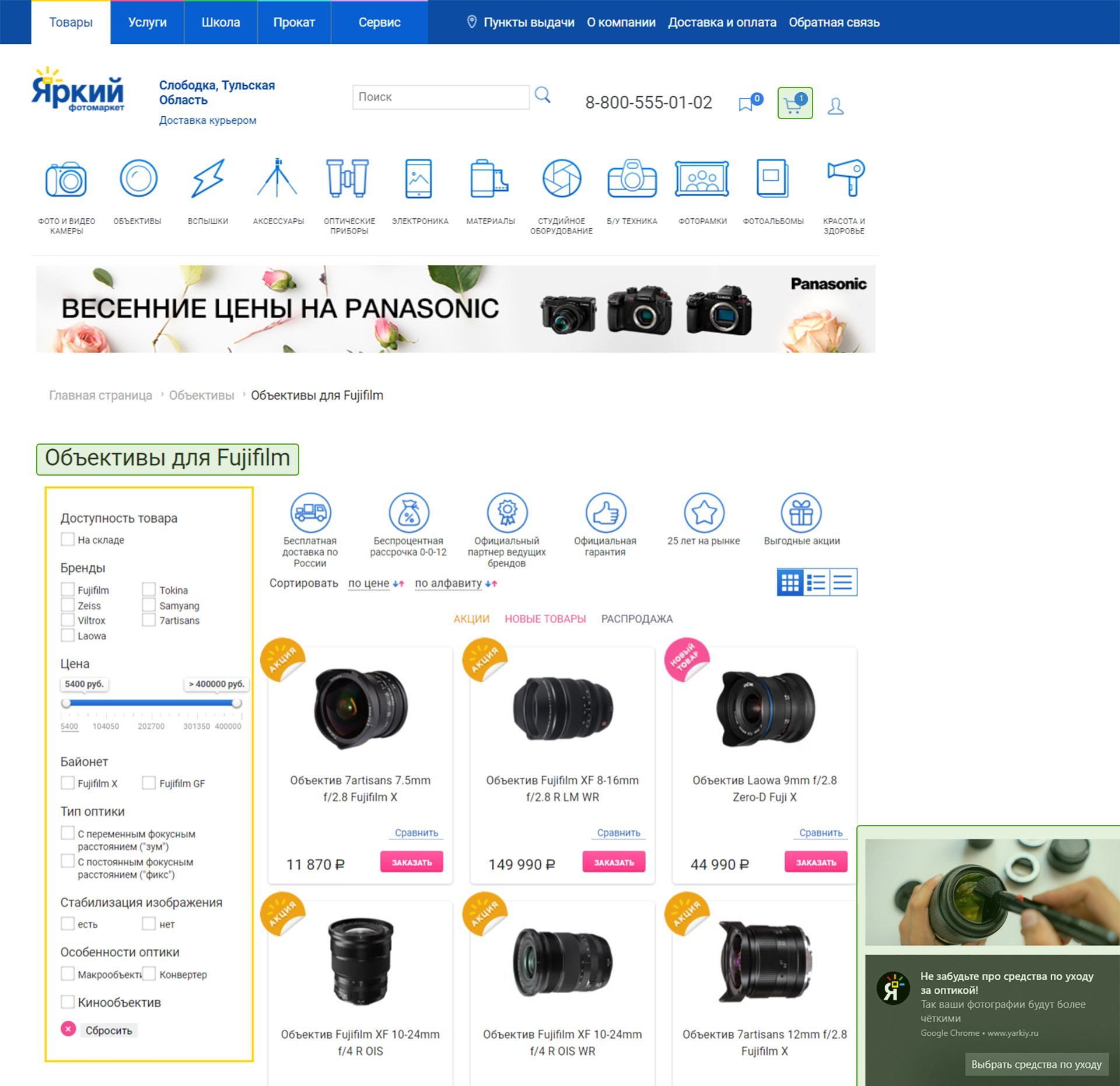Open the compare list bookmark icon
Viewport: 1120px width, 1086px height.
click(x=746, y=104)
